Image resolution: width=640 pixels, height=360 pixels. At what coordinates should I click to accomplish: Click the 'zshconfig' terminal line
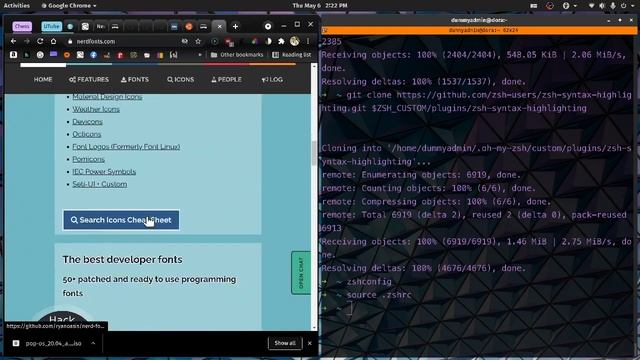[369, 282]
